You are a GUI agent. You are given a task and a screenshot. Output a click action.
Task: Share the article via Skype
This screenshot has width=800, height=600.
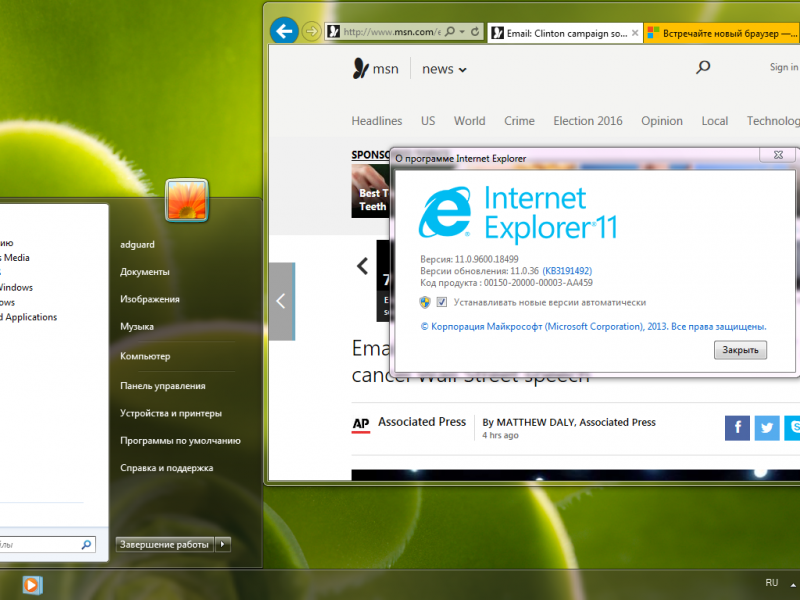[792, 428]
